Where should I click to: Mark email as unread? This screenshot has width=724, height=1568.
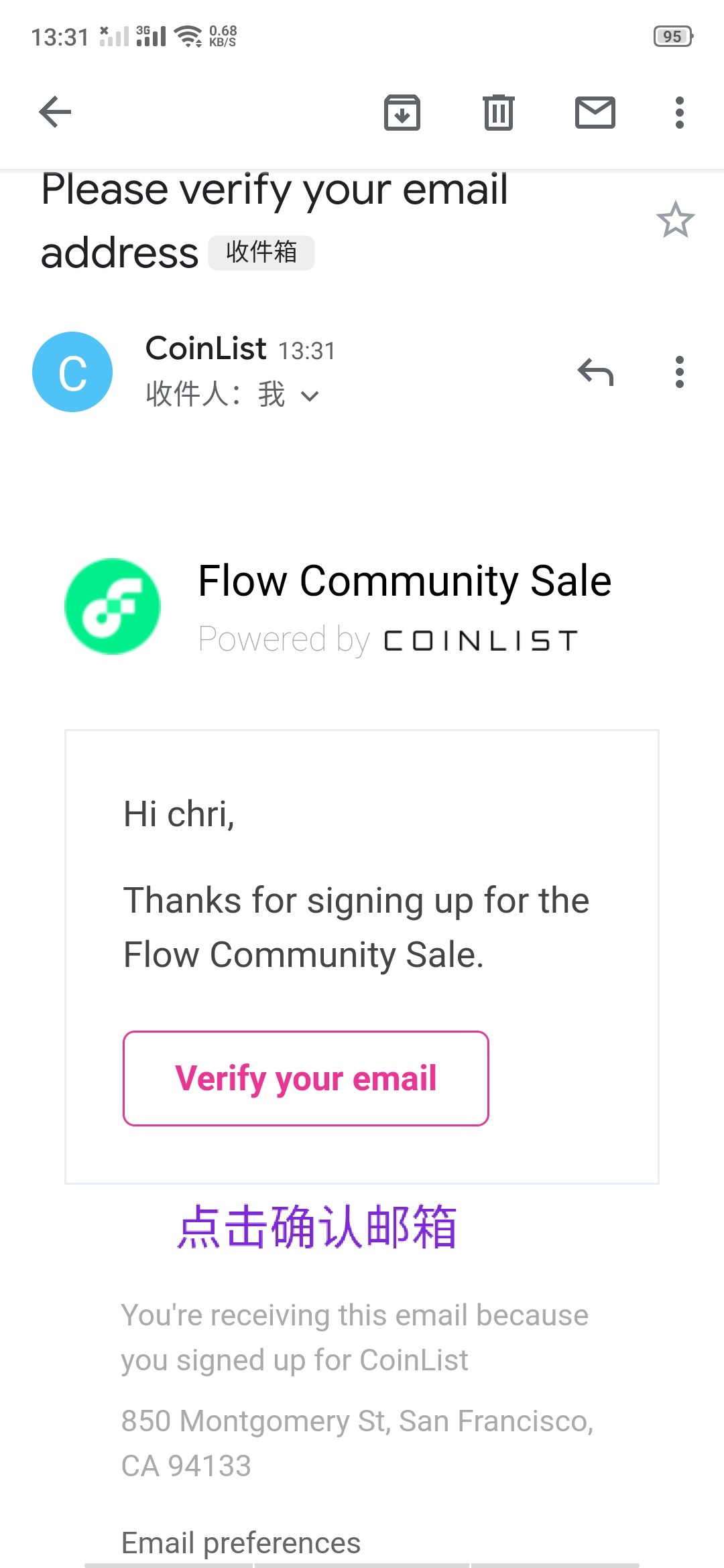point(595,112)
